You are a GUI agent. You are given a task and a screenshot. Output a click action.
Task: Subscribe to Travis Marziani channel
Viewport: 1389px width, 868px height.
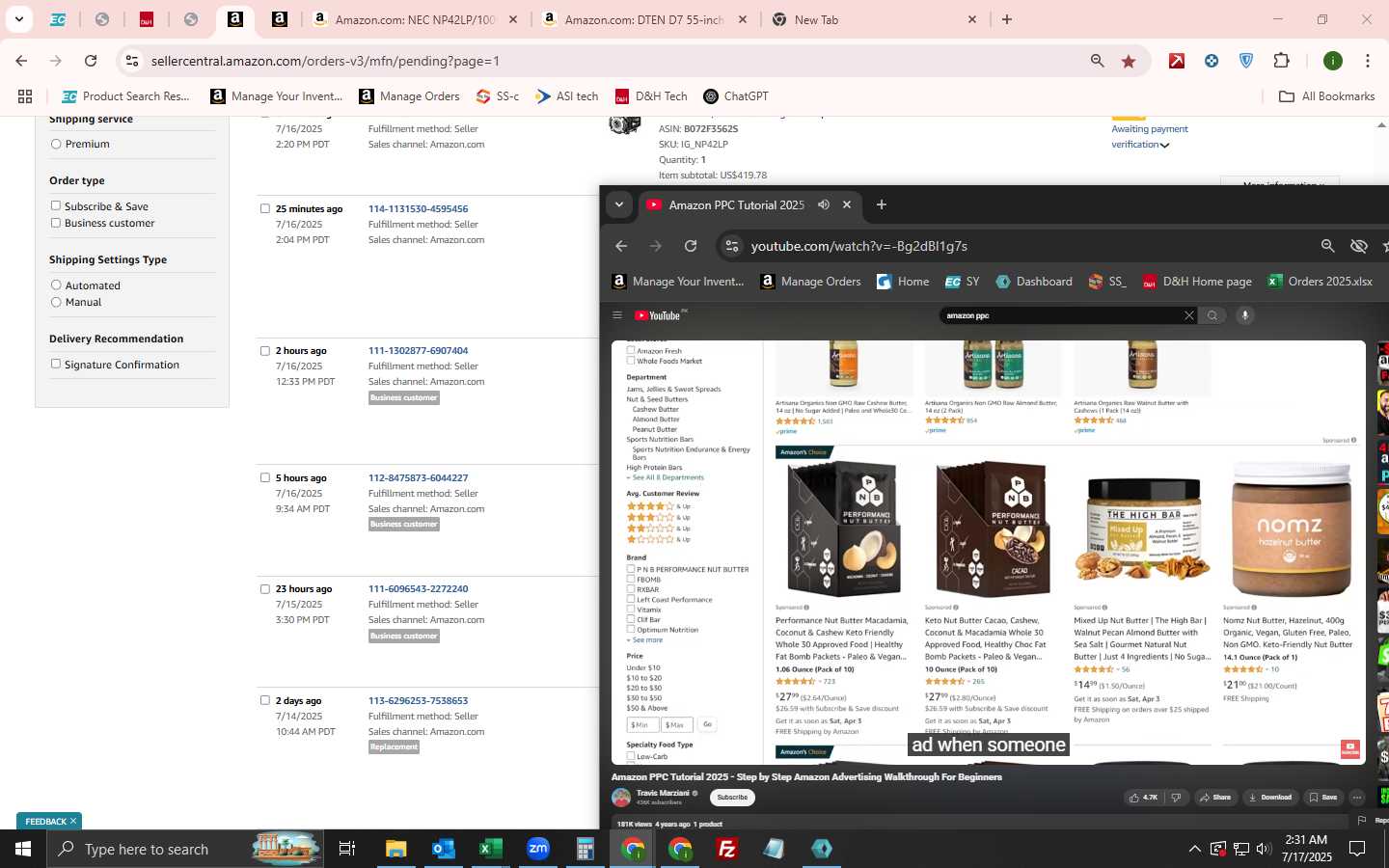732,798
